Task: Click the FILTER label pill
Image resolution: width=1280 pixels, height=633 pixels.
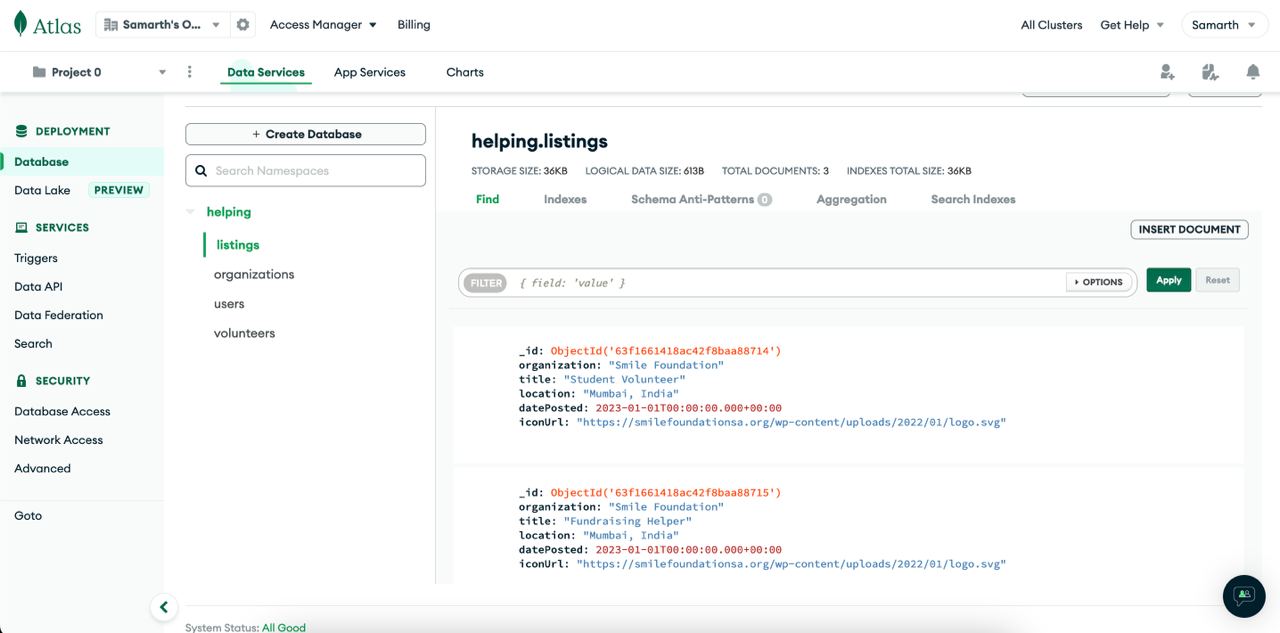Action: click(x=486, y=283)
